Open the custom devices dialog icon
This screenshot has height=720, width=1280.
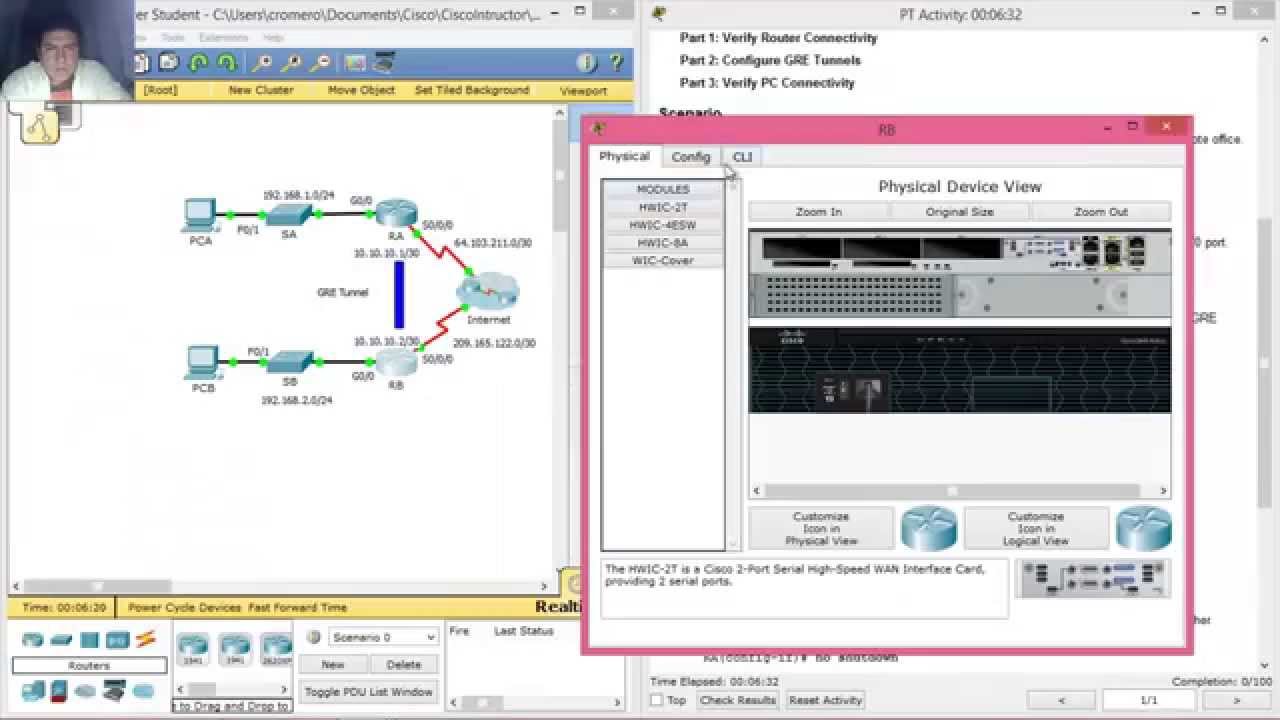point(384,63)
